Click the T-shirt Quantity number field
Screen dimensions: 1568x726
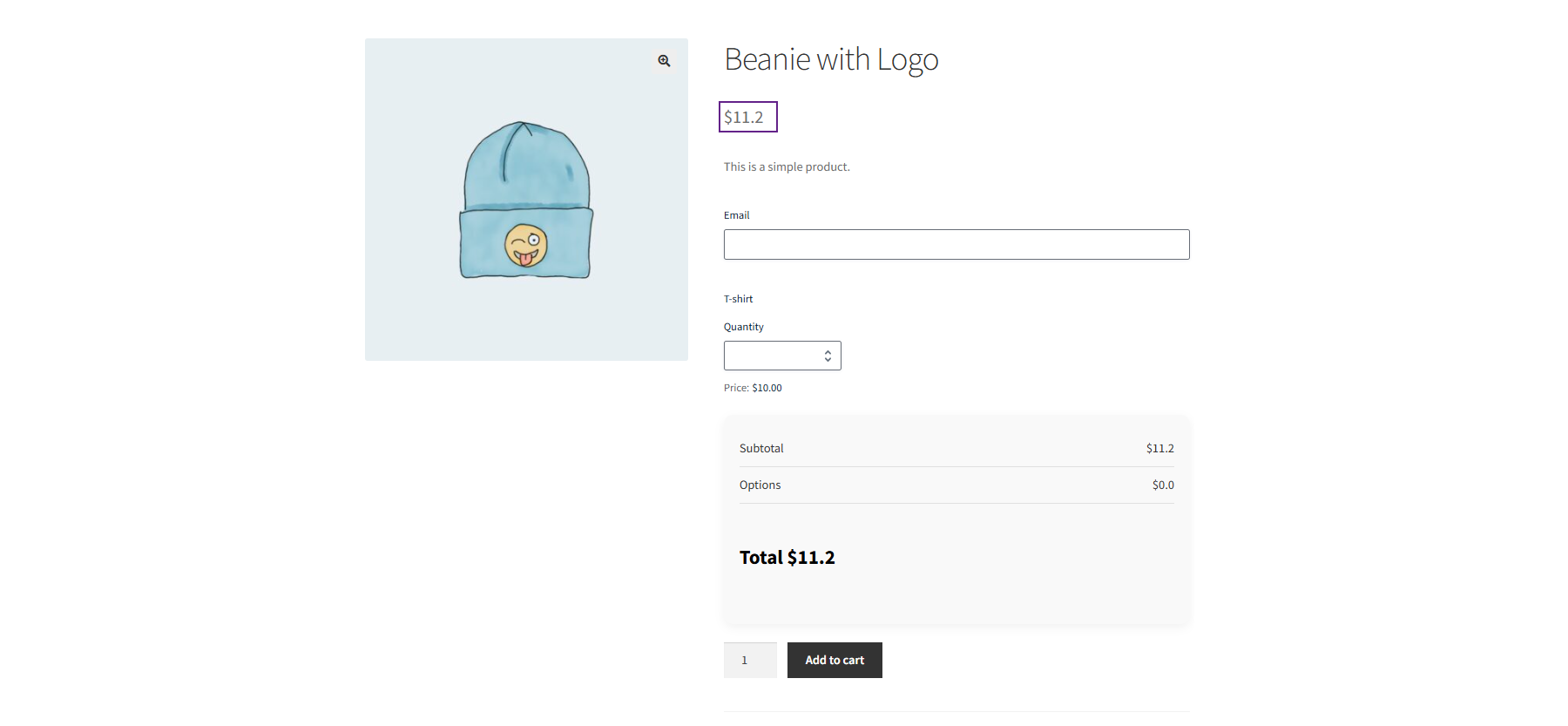[782, 356]
